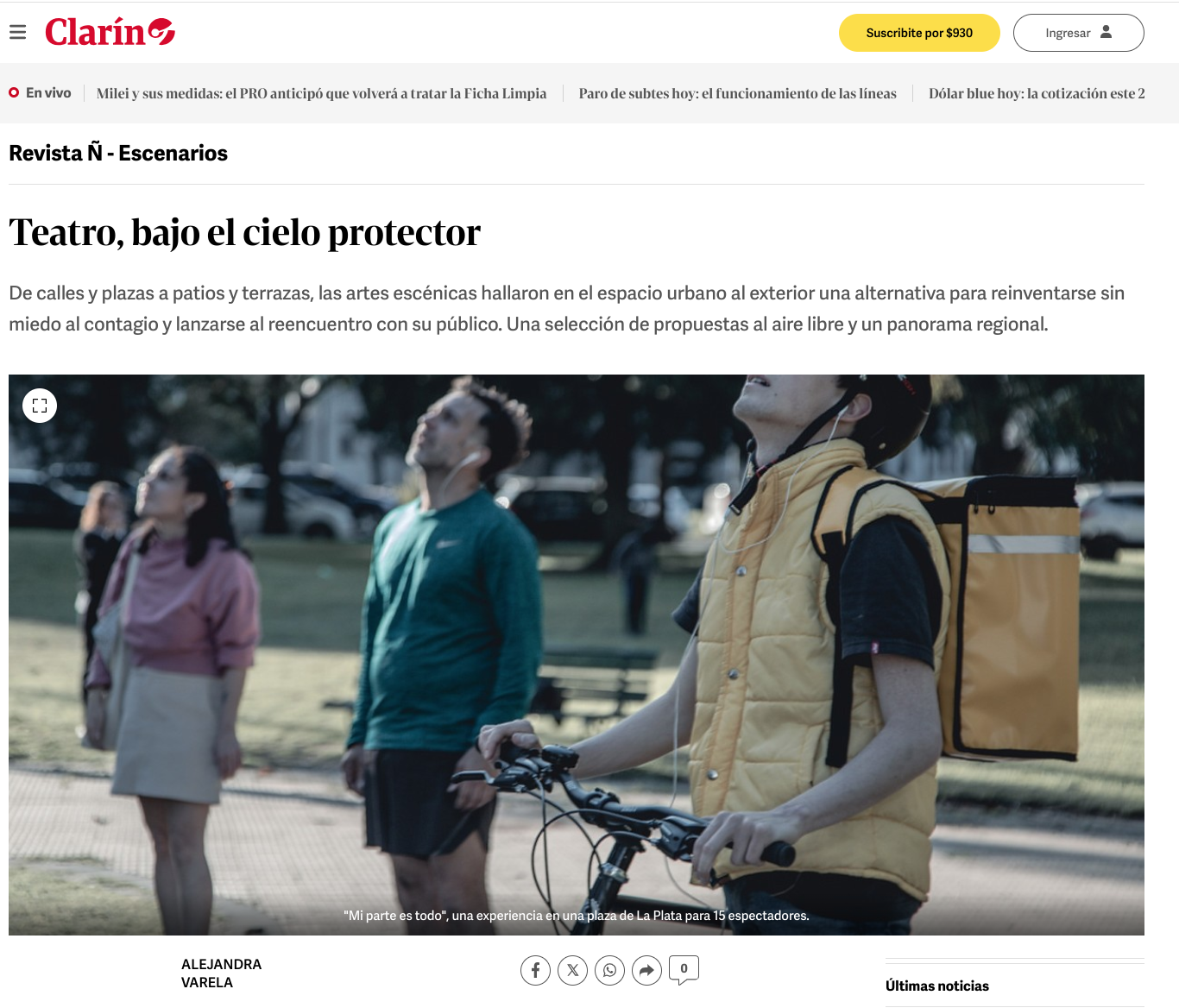This screenshot has height=1008, width=1179.
Task: Click the main article photo
Action: (x=577, y=655)
